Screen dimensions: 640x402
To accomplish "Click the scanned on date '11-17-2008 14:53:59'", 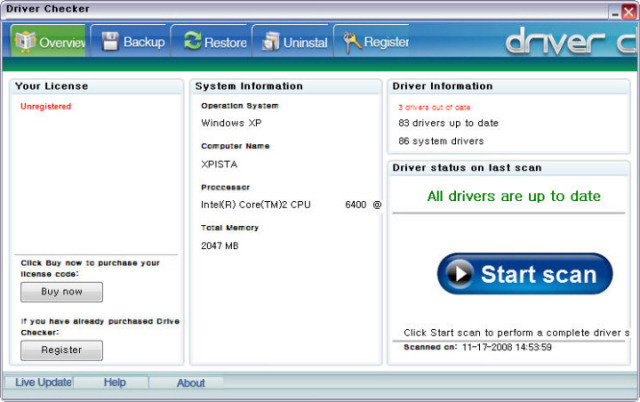I will coord(507,347).
